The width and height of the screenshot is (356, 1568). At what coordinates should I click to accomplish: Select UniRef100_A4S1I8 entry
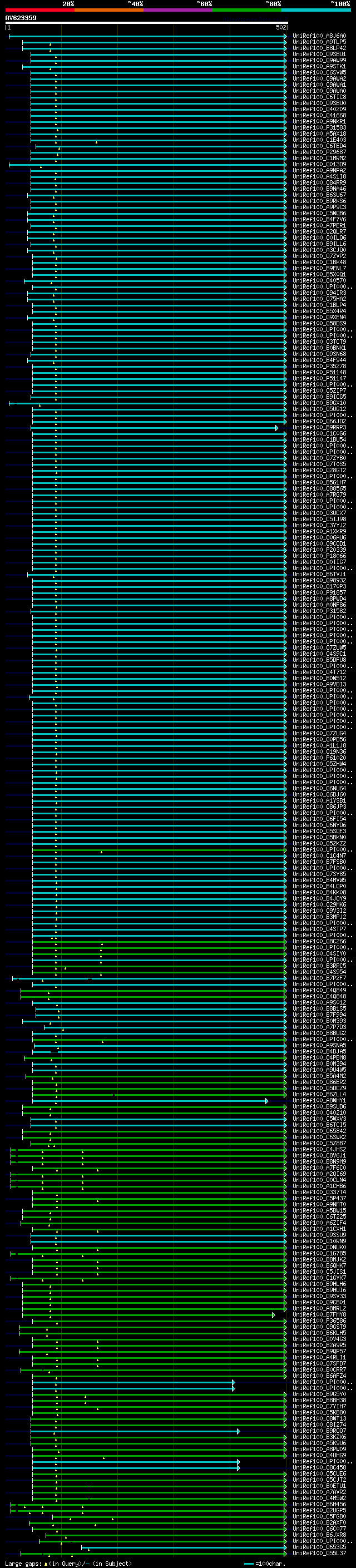click(x=319, y=176)
